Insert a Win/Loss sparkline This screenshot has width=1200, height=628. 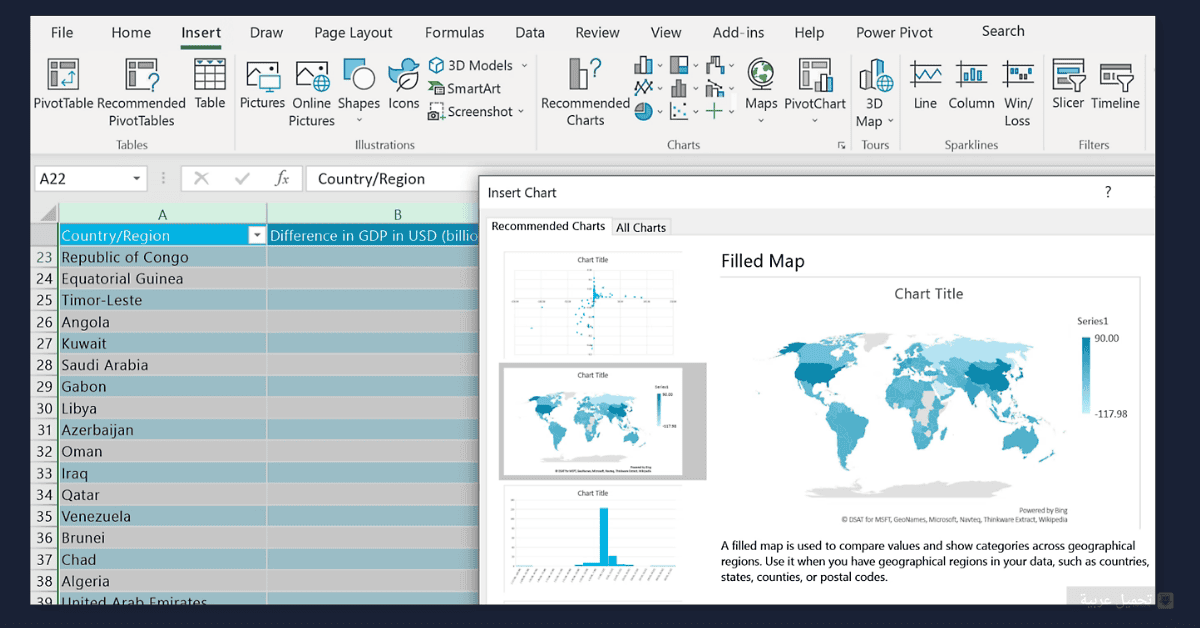[1017, 92]
